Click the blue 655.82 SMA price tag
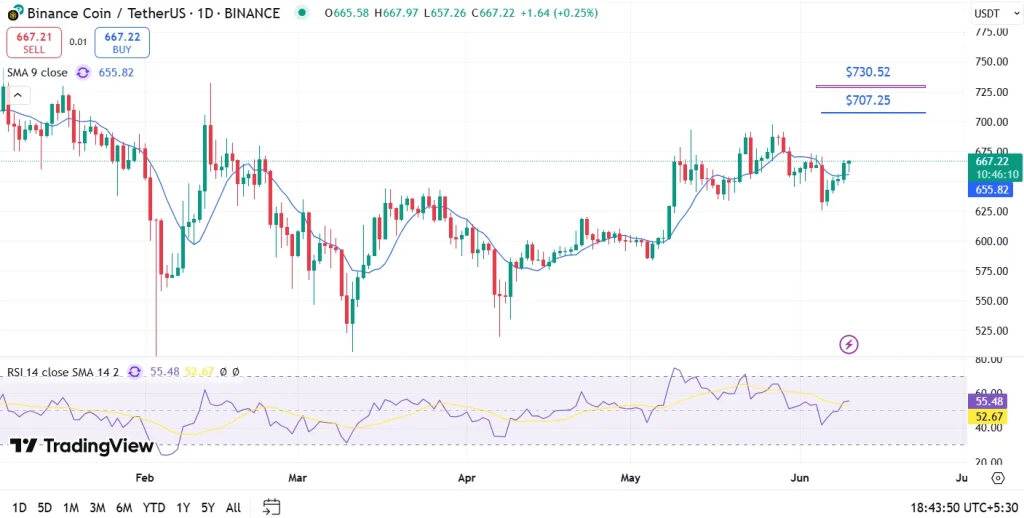 coord(991,189)
